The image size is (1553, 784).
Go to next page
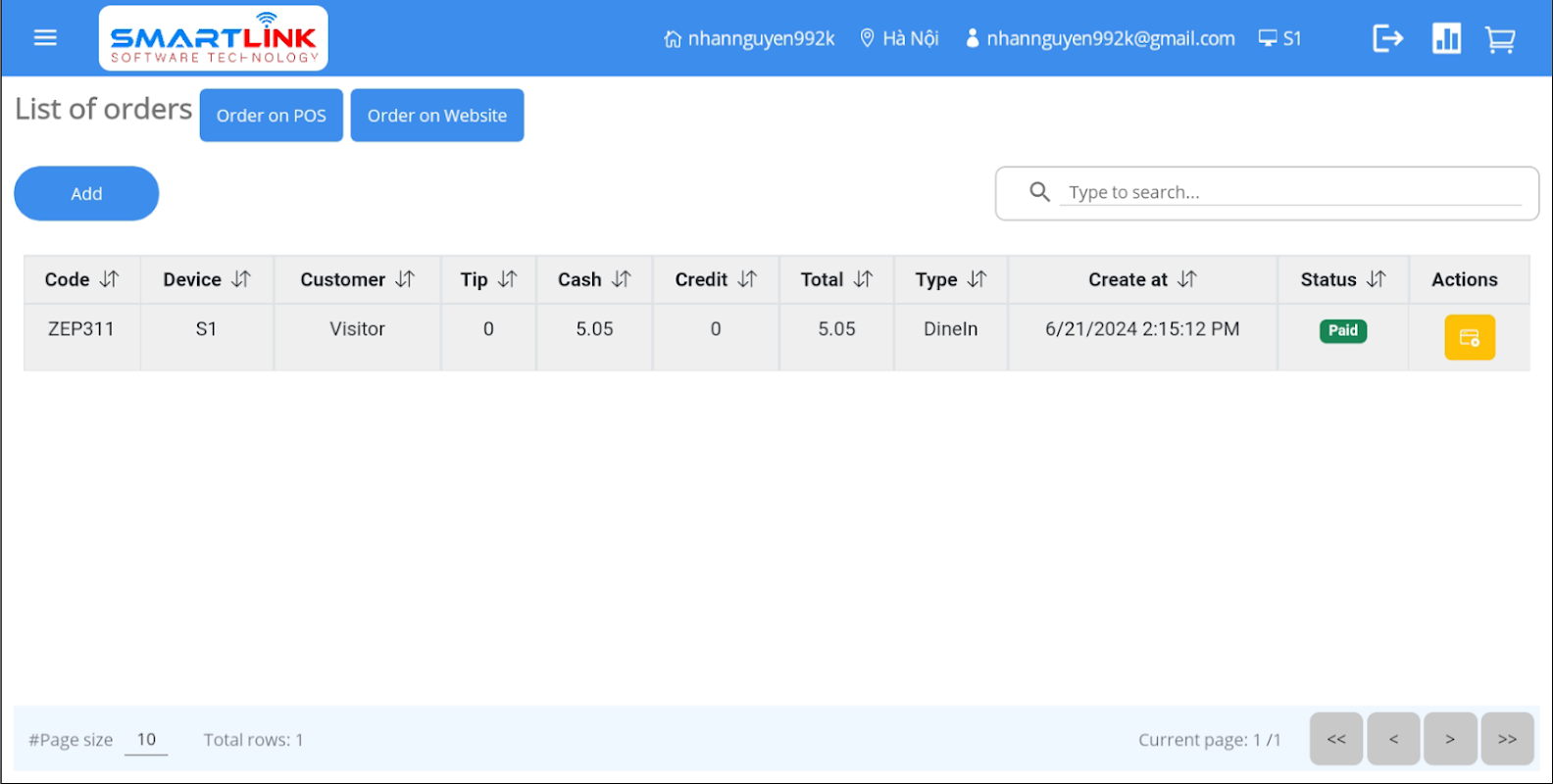tap(1450, 739)
